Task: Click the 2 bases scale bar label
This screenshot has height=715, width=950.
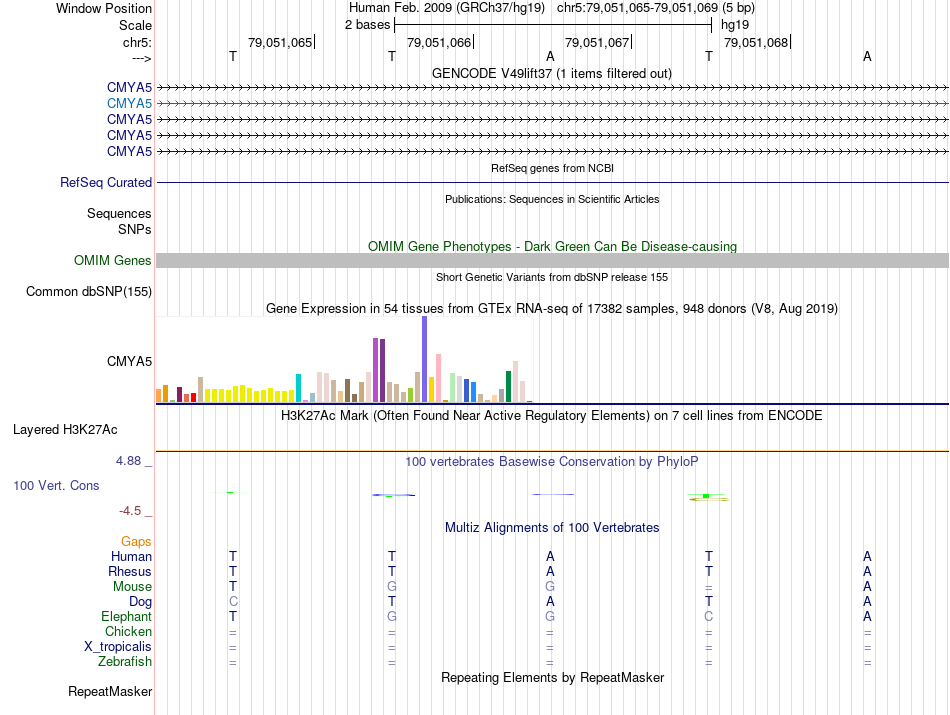Action: [x=367, y=25]
